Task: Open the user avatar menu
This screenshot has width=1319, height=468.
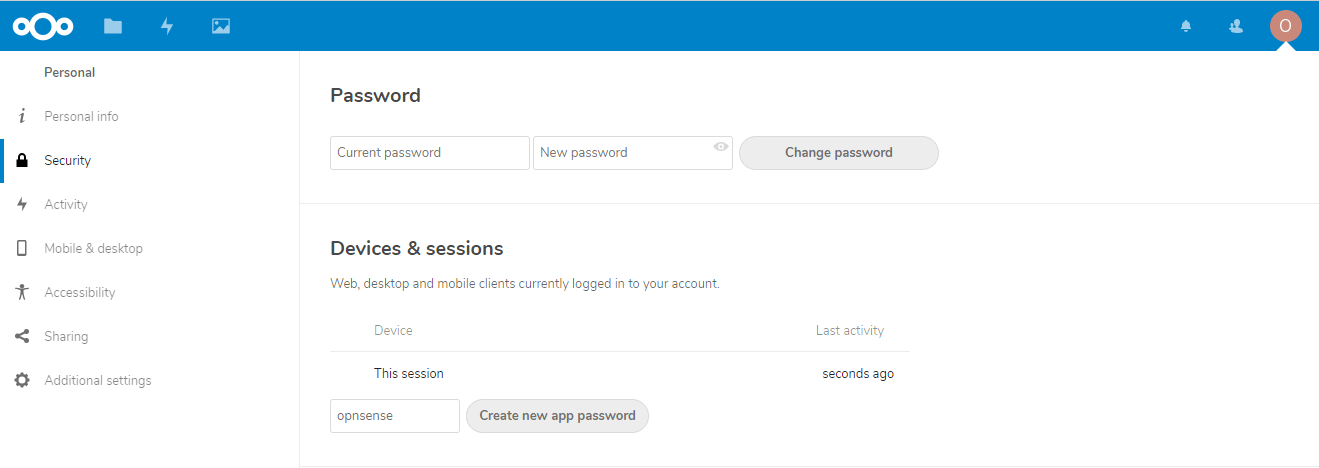Action: pos(1285,26)
